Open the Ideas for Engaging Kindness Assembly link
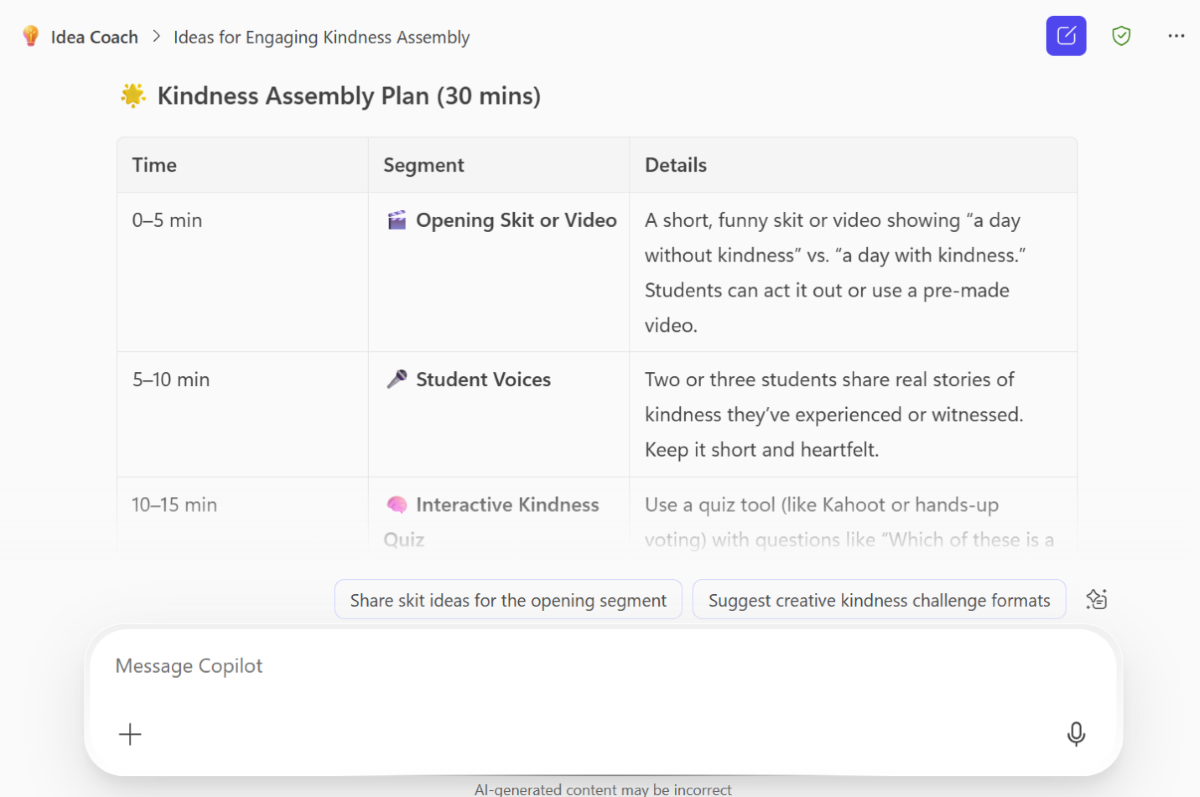 [x=321, y=37]
